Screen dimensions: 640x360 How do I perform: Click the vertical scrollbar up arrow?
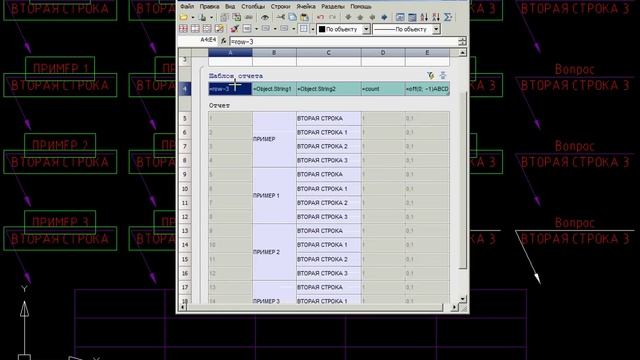[462, 53]
